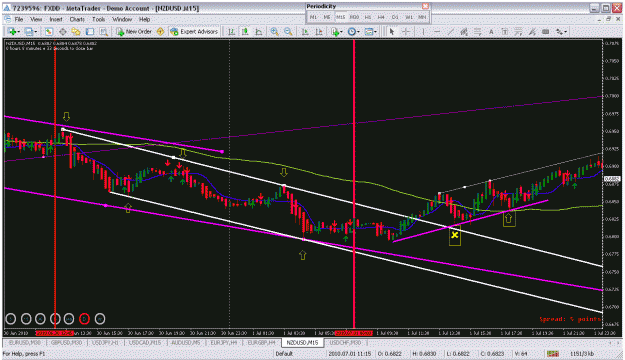This screenshot has height=360, width=625.
Task: Toggle the Auto Scroll chart icon
Action: (x=305, y=31)
